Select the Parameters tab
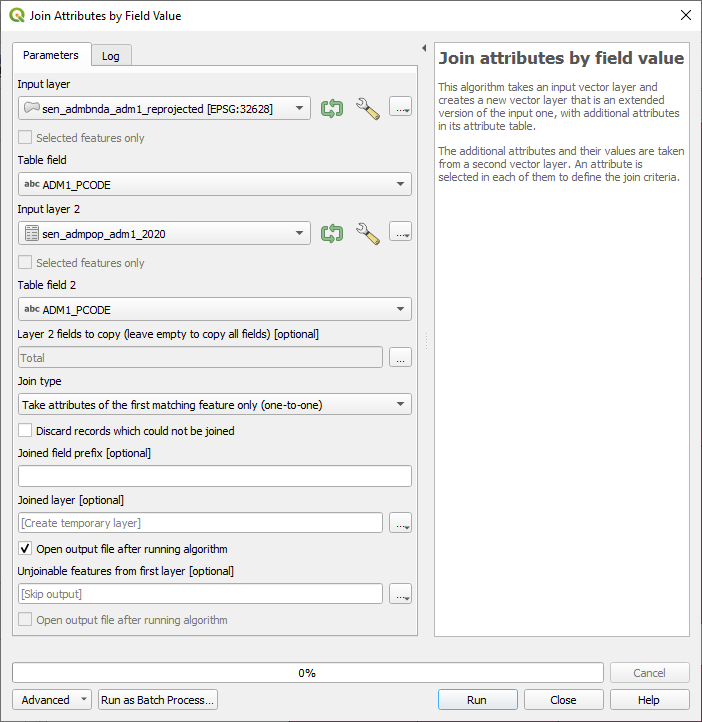Image resolution: width=702 pixels, height=722 pixels. [x=51, y=55]
